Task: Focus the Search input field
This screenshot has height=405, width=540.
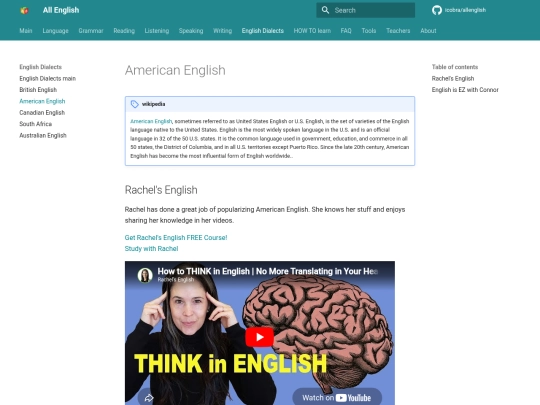Action: coord(365,10)
